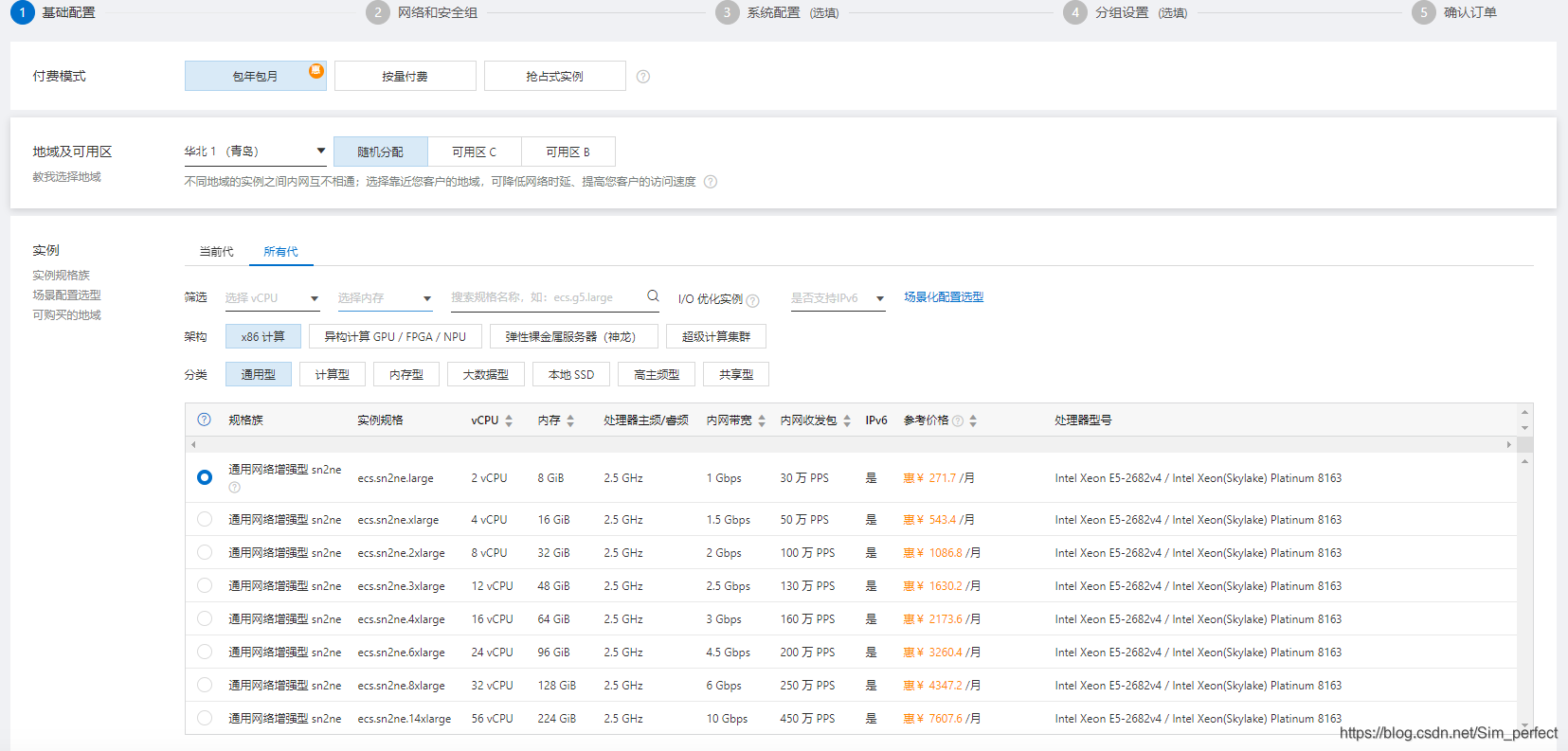Select 通用型 category
The image size is (1568, 751).
(259, 374)
